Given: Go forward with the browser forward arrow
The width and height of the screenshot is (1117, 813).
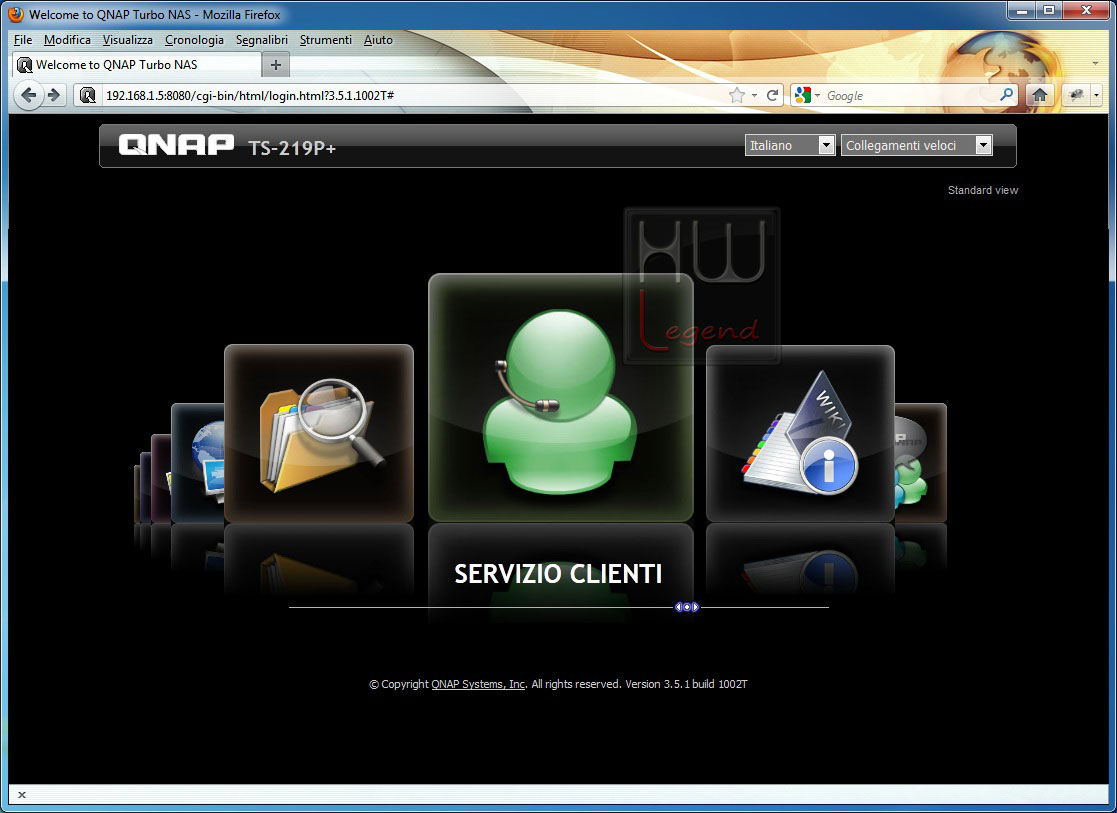Looking at the screenshot, I should (54, 95).
